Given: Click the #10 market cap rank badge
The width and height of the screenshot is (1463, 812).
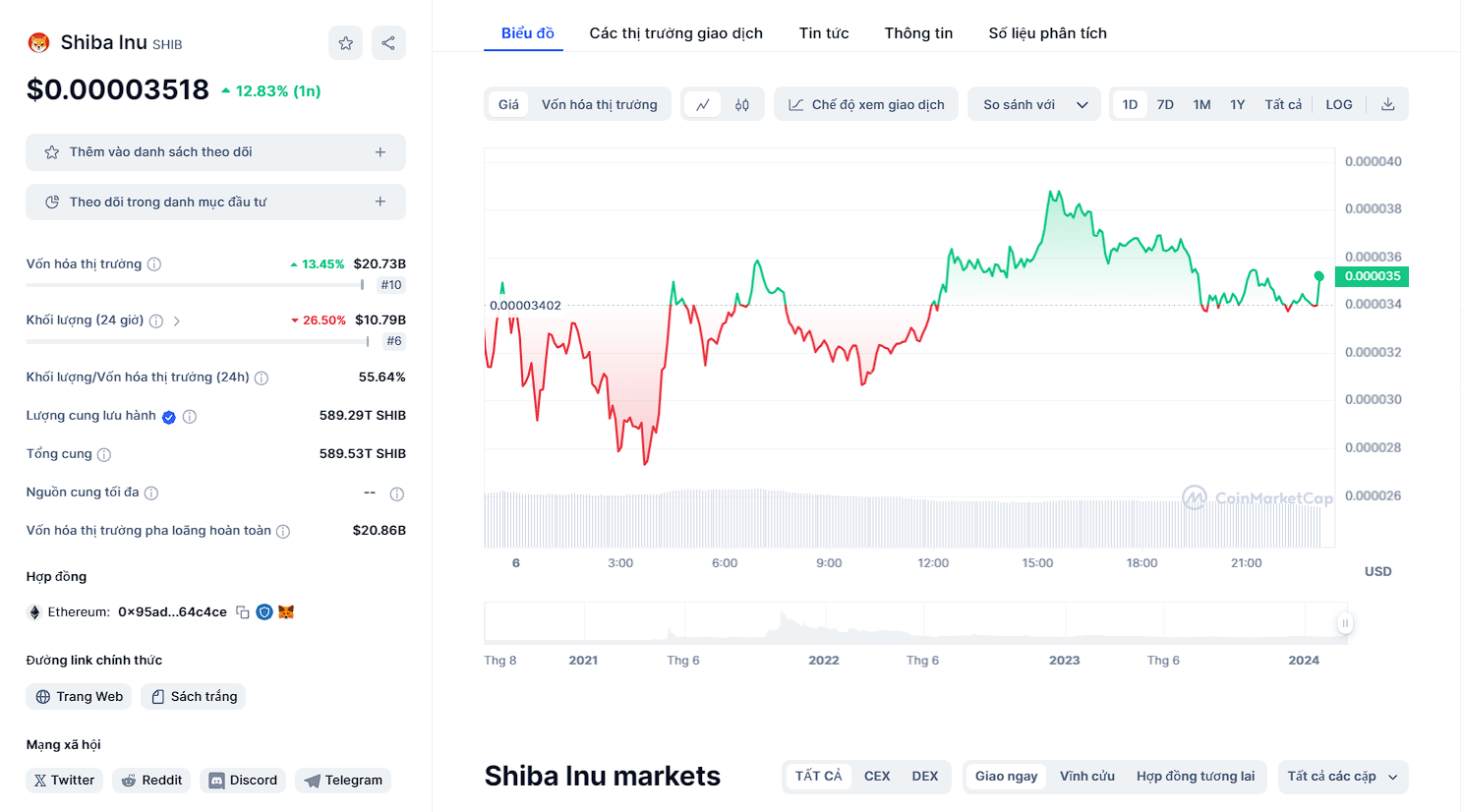Looking at the screenshot, I should (391, 285).
